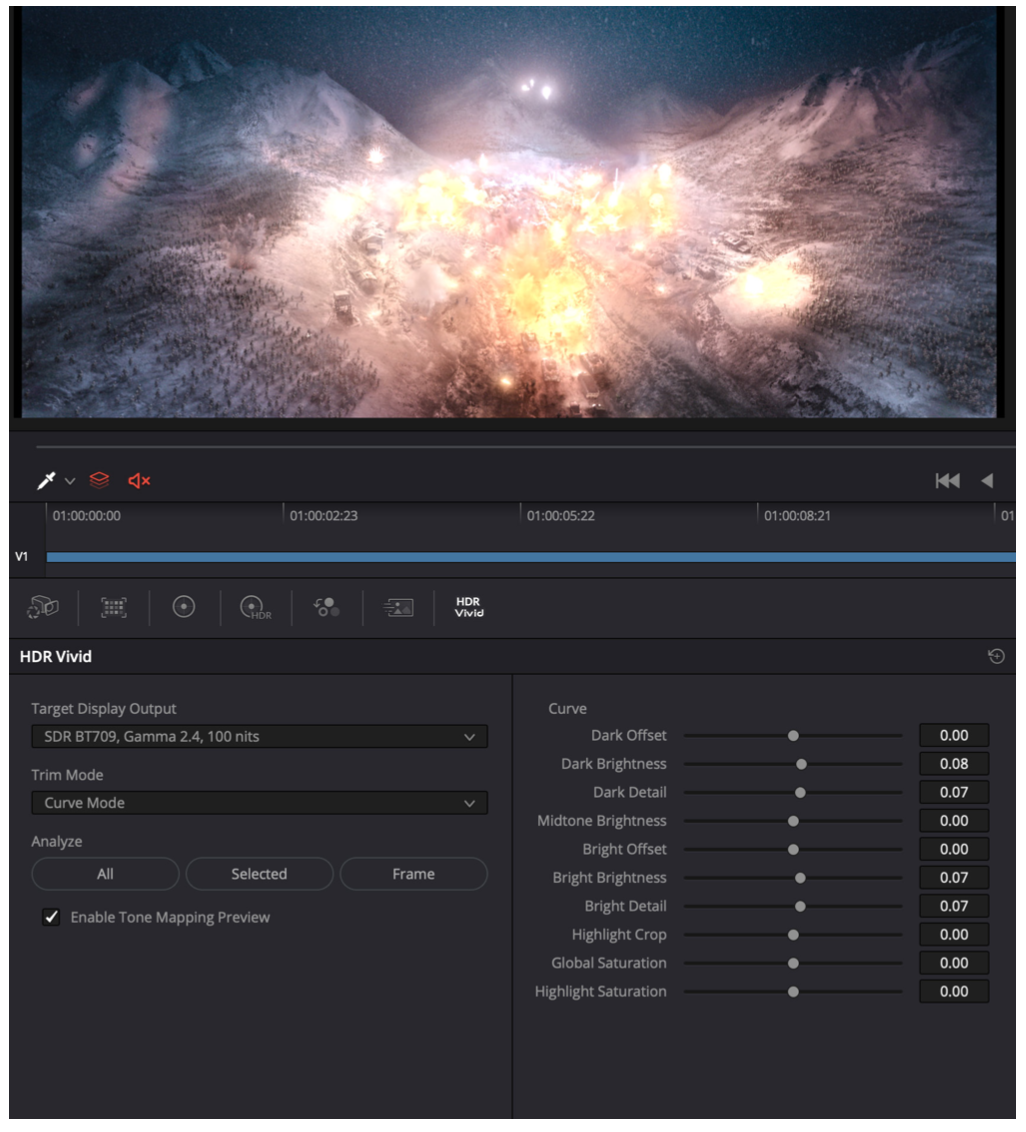Select the color picker eyedropper tool

point(46,480)
